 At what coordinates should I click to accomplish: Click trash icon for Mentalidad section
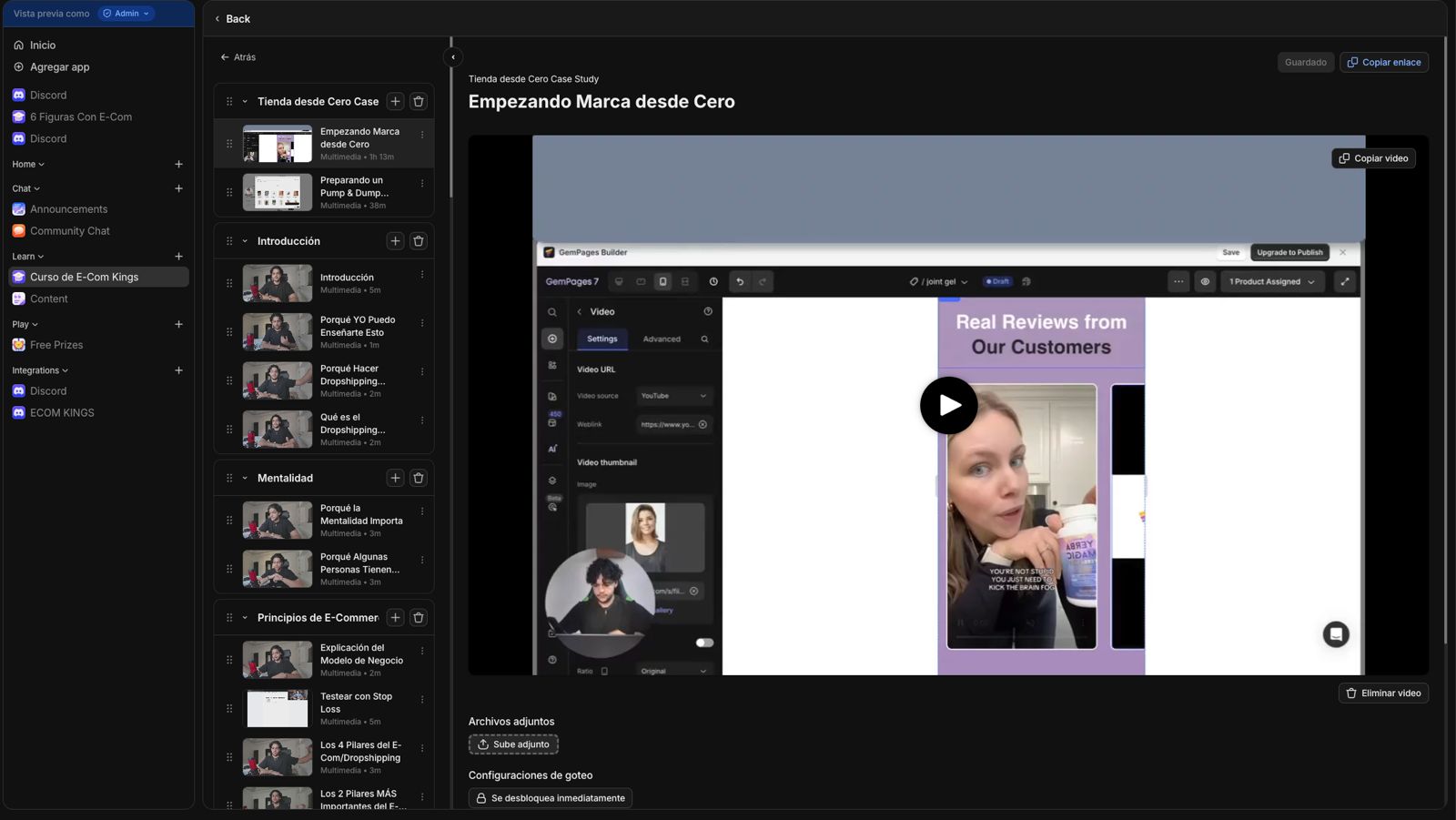tap(419, 478)
